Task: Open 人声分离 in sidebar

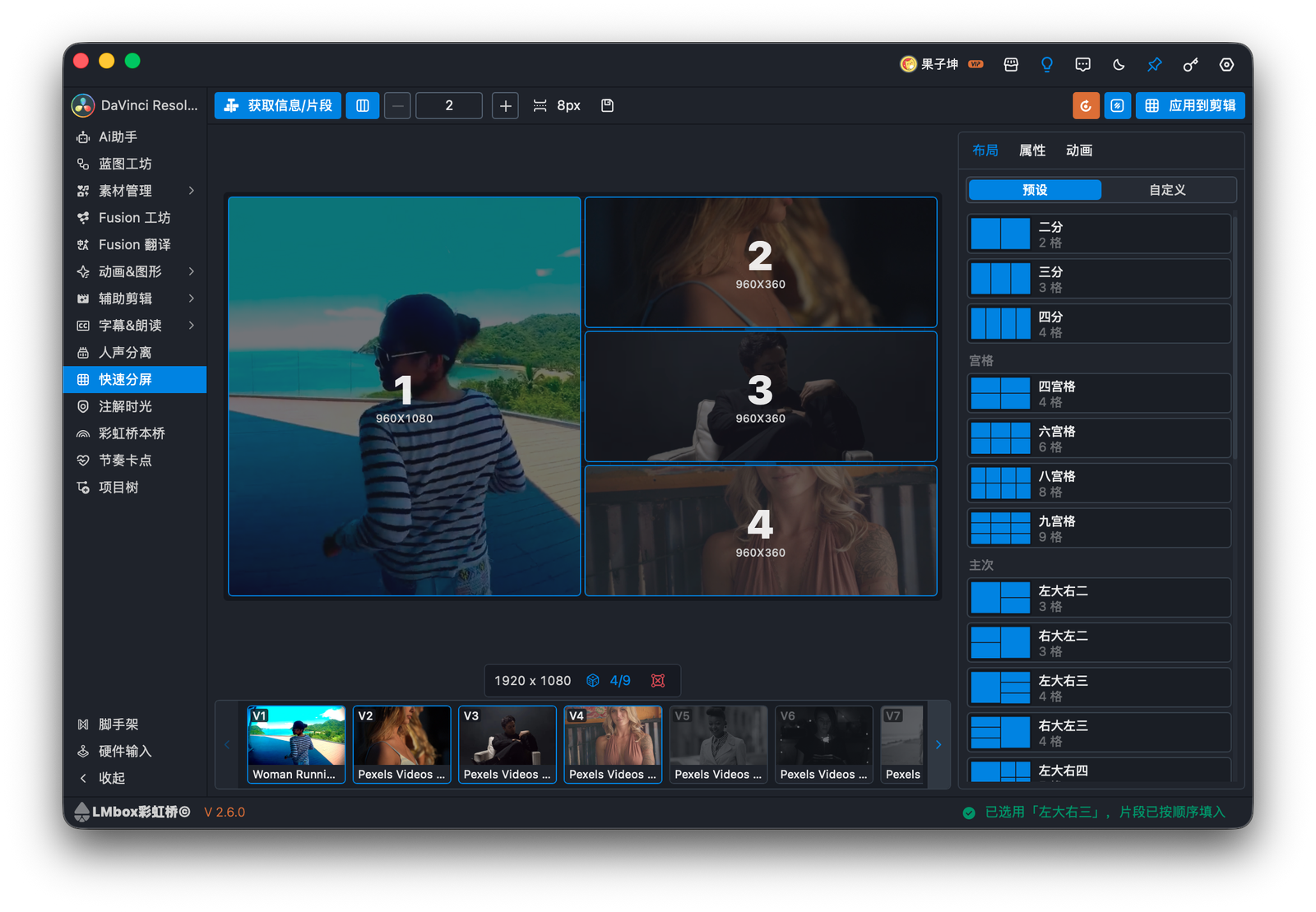Action: pos(136,352)
